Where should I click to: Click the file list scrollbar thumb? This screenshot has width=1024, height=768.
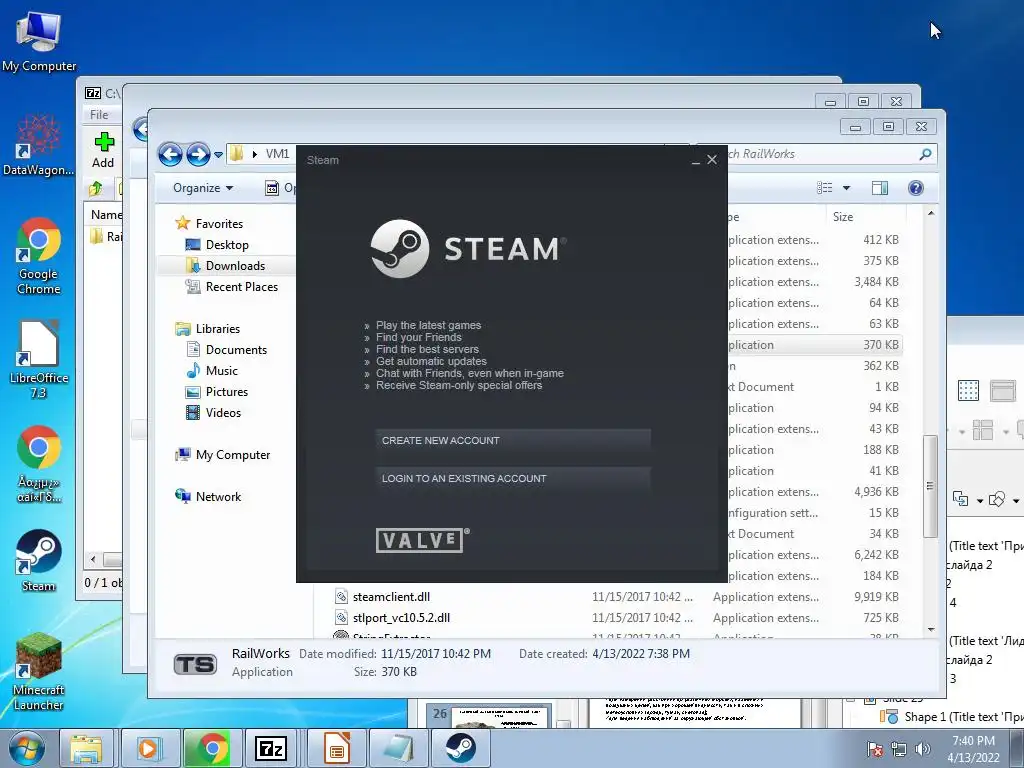pos(931,486)
